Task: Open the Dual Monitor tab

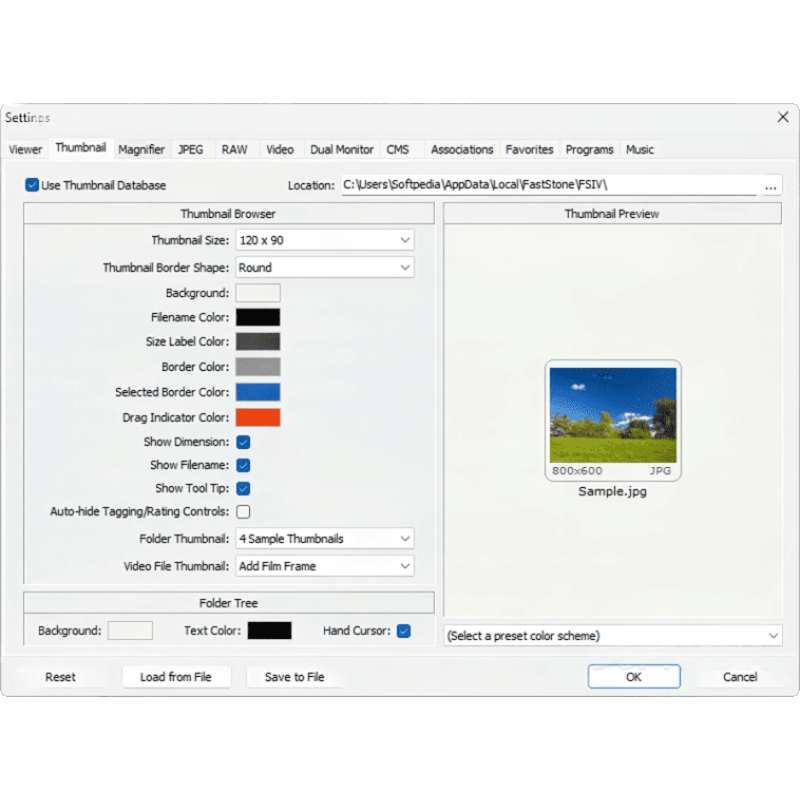Action: point(342,150)
